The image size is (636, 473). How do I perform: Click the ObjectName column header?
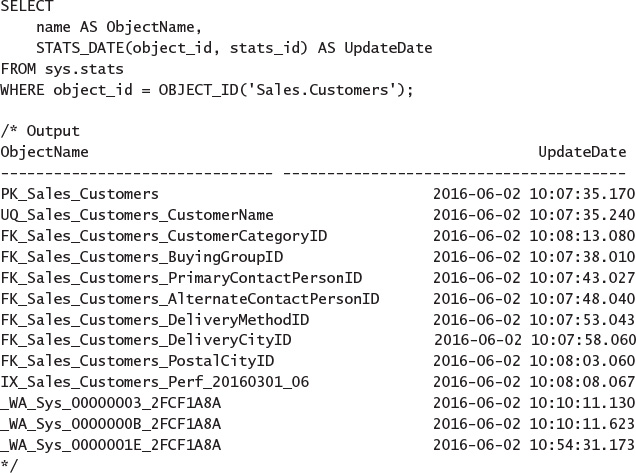point(44,153)
